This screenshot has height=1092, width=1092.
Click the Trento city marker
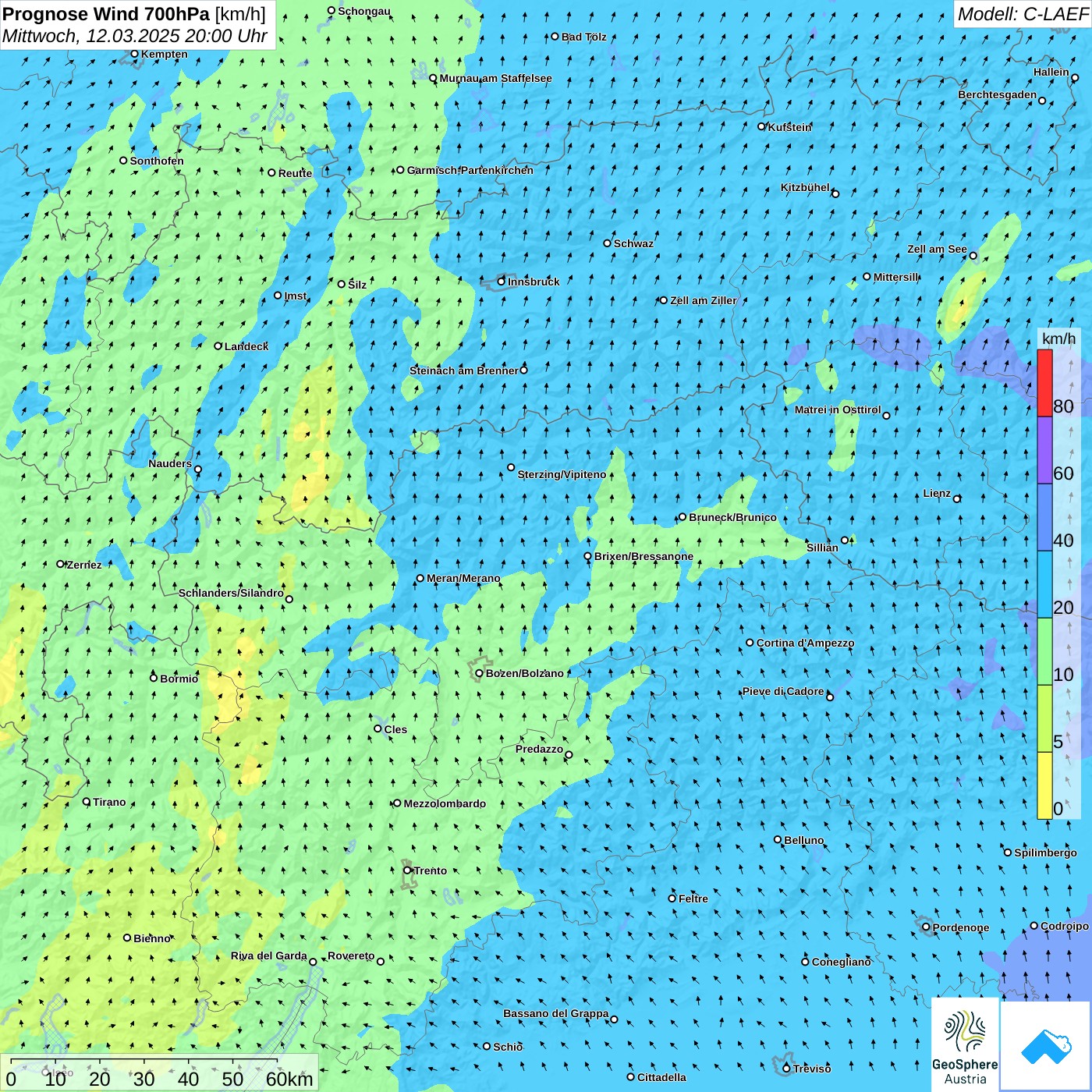tap(407, 870)
